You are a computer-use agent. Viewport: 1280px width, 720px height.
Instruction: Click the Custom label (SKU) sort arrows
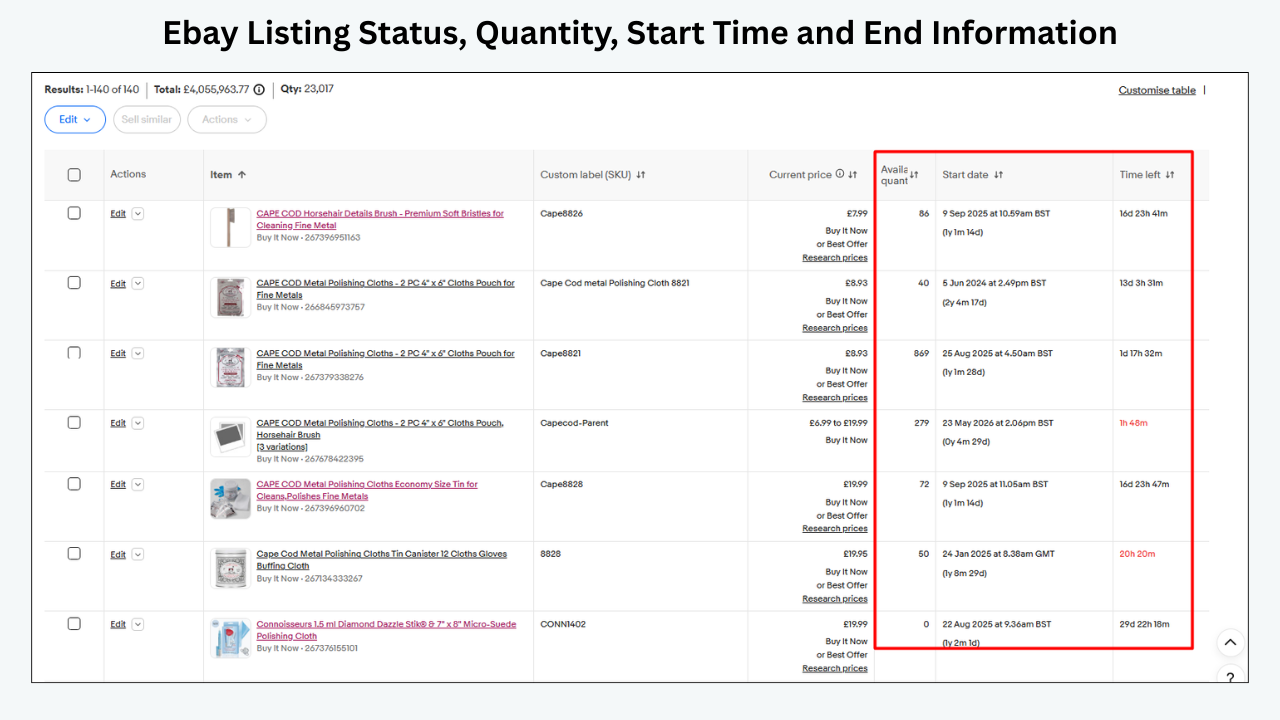point(641,175)
